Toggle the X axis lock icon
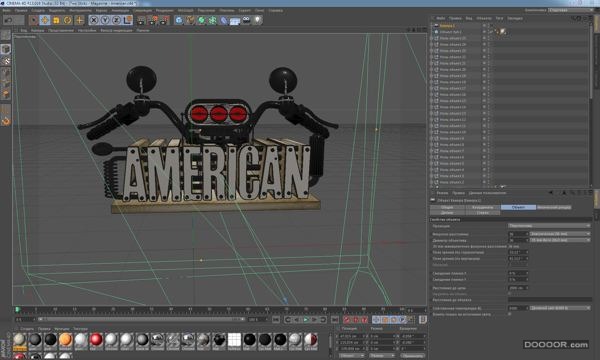 [x=94, y=20]
